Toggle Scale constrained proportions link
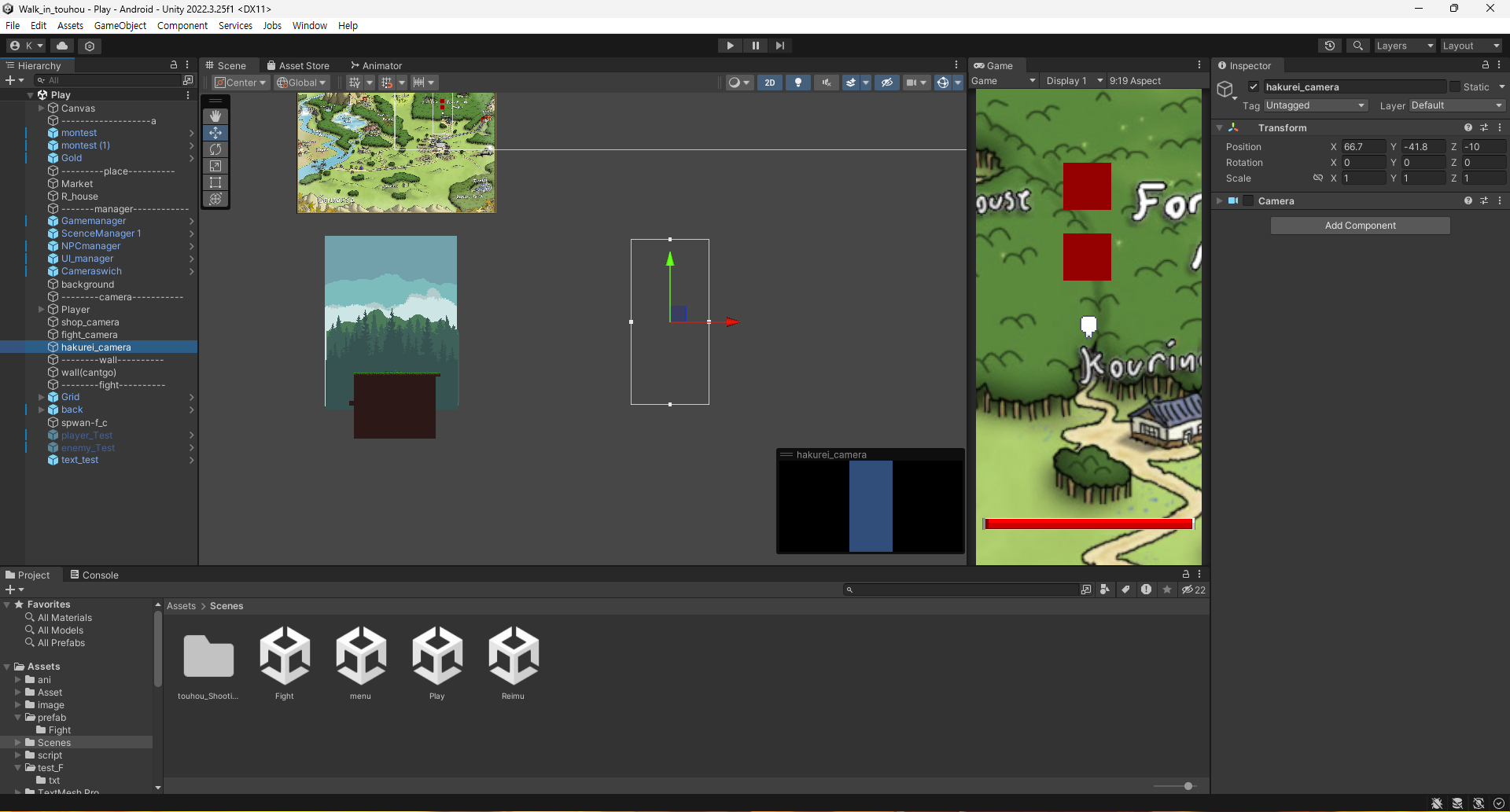The width and height of the screenshot is (1510, 812). point(1318,178)
